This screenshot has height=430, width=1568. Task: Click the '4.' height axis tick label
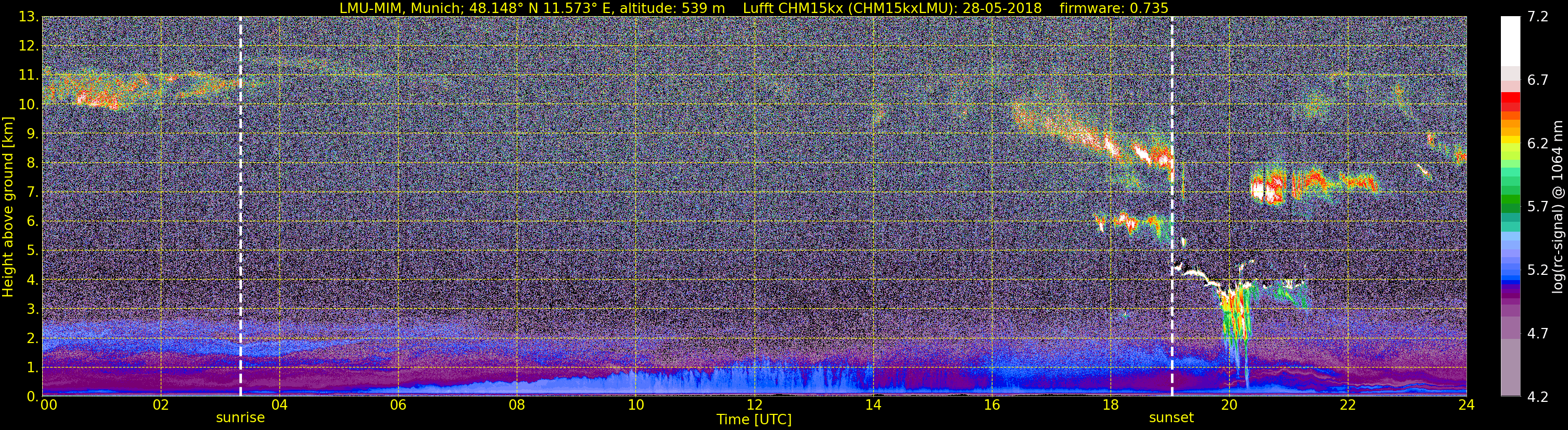(32, 280)
